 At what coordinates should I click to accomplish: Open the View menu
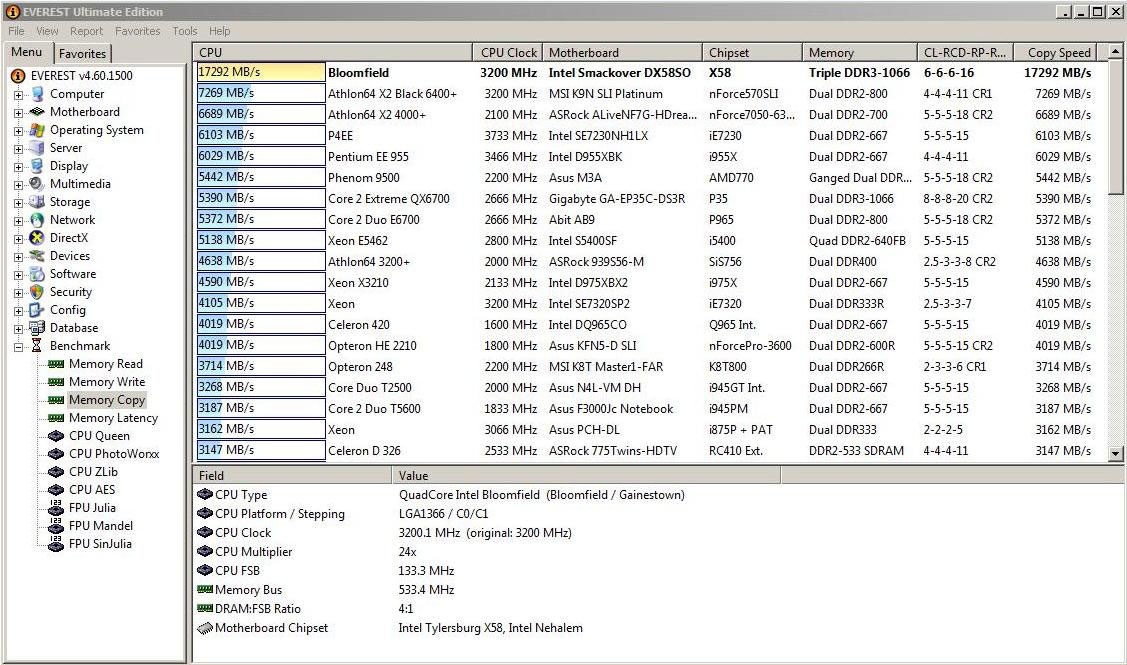pos(47,31)
